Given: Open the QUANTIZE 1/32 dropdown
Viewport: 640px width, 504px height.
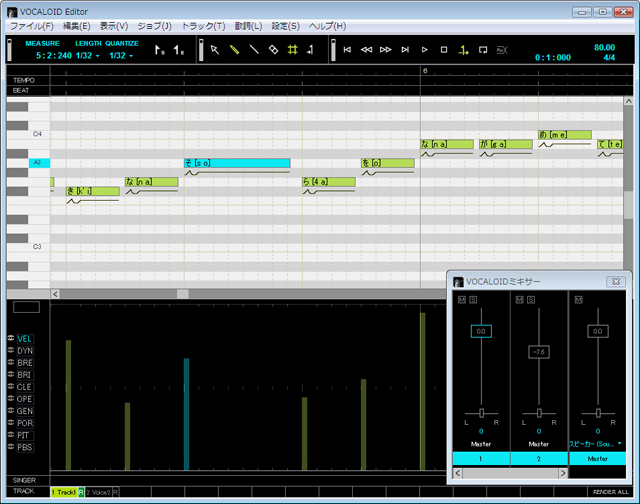Looking at the screenshot, I should click(121, 56).
